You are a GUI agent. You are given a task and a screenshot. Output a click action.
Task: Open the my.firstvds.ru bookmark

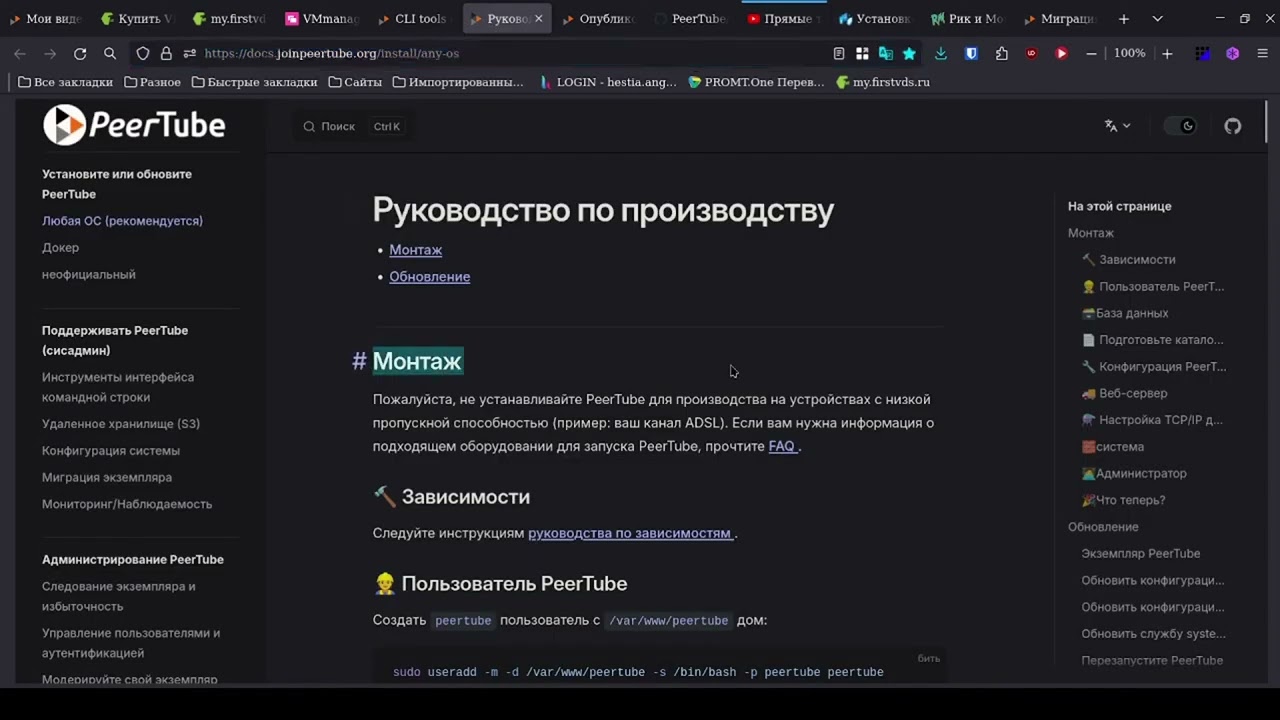[x=883, y=82]
